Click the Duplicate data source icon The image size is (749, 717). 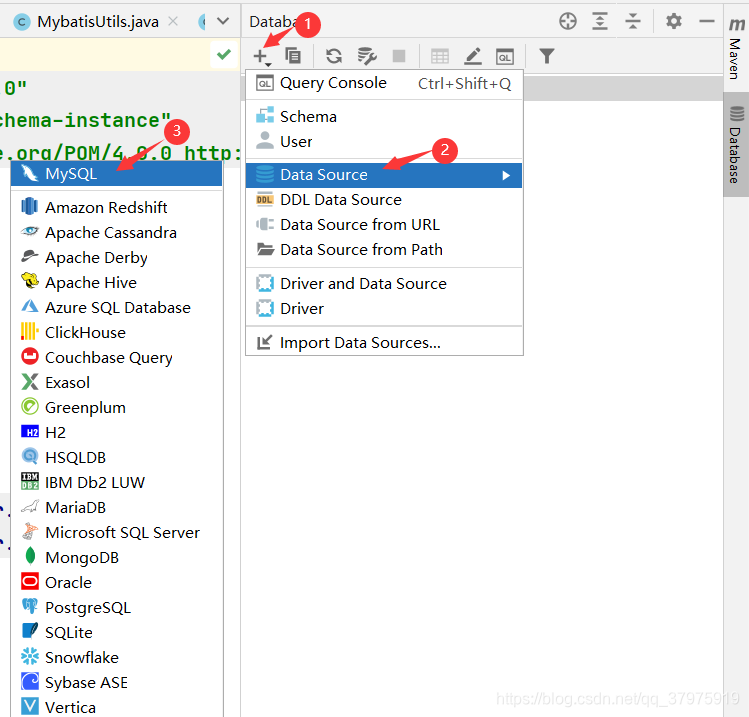(293, 56)
